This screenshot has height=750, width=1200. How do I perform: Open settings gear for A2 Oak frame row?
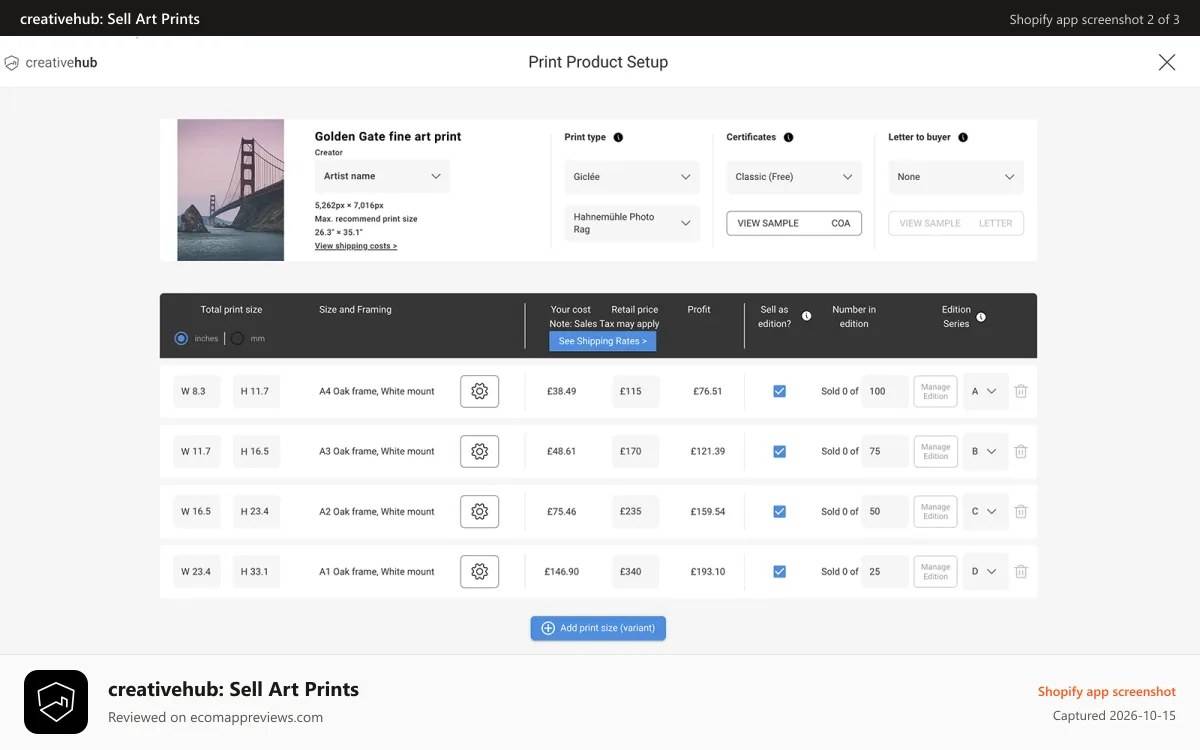point(479,511)
